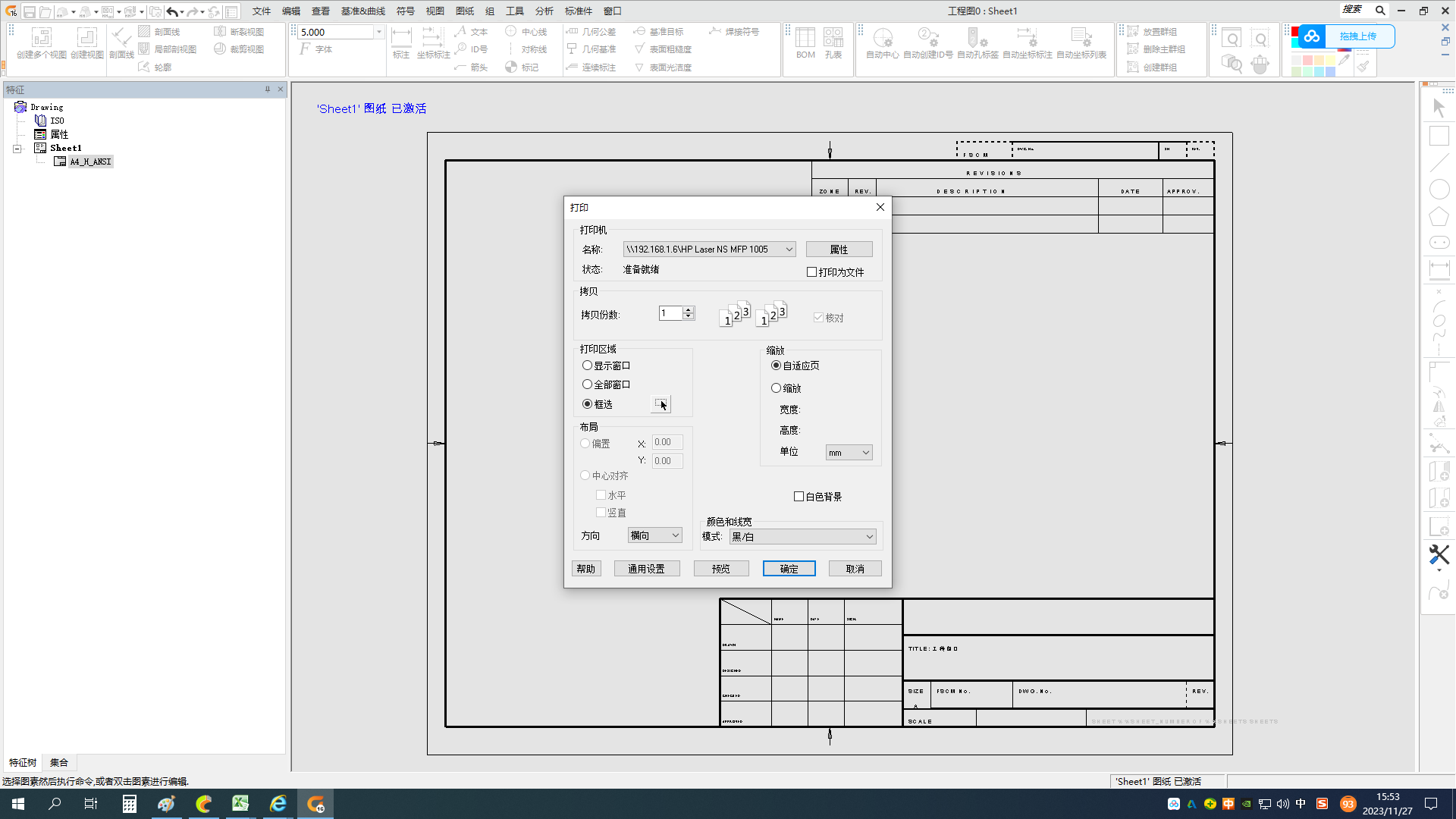Open the tools dropdown arrow in right sidebar
Image resolution: width=1456 pixels, height=819 pixels.
(1439, 570)
